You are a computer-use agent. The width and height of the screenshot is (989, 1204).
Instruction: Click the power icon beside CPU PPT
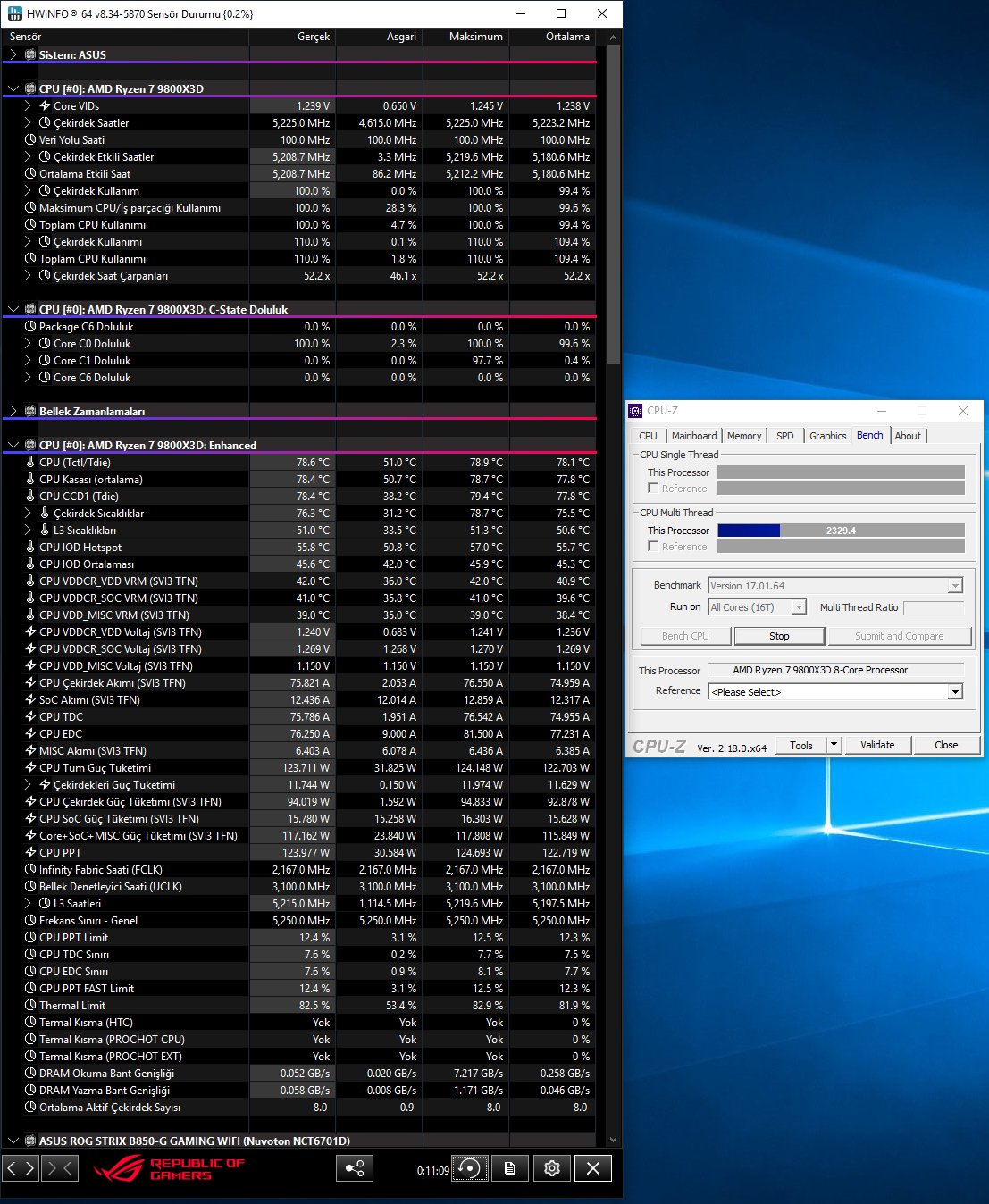(30, 852)
